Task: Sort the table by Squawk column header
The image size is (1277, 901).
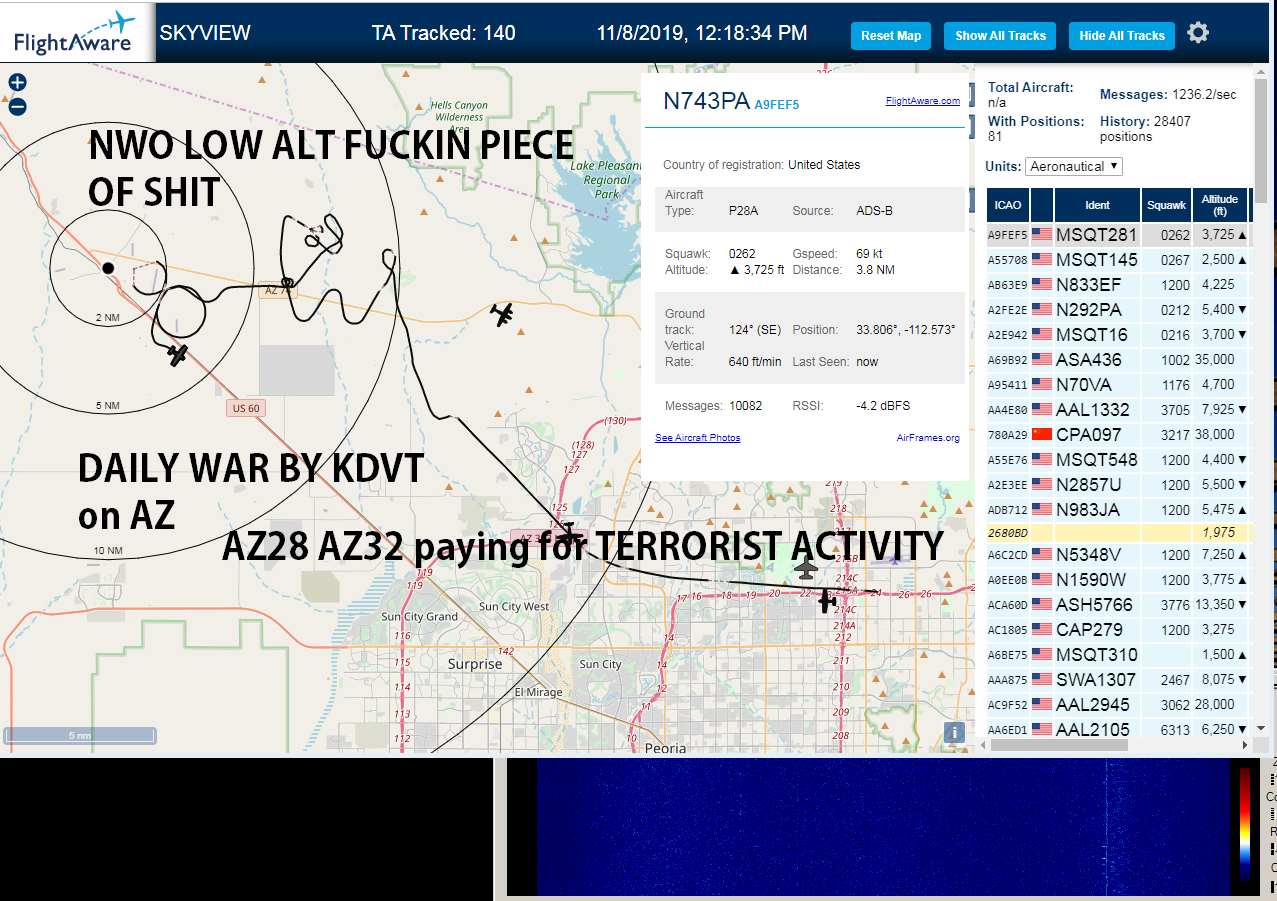Action: click(1167, 205)
